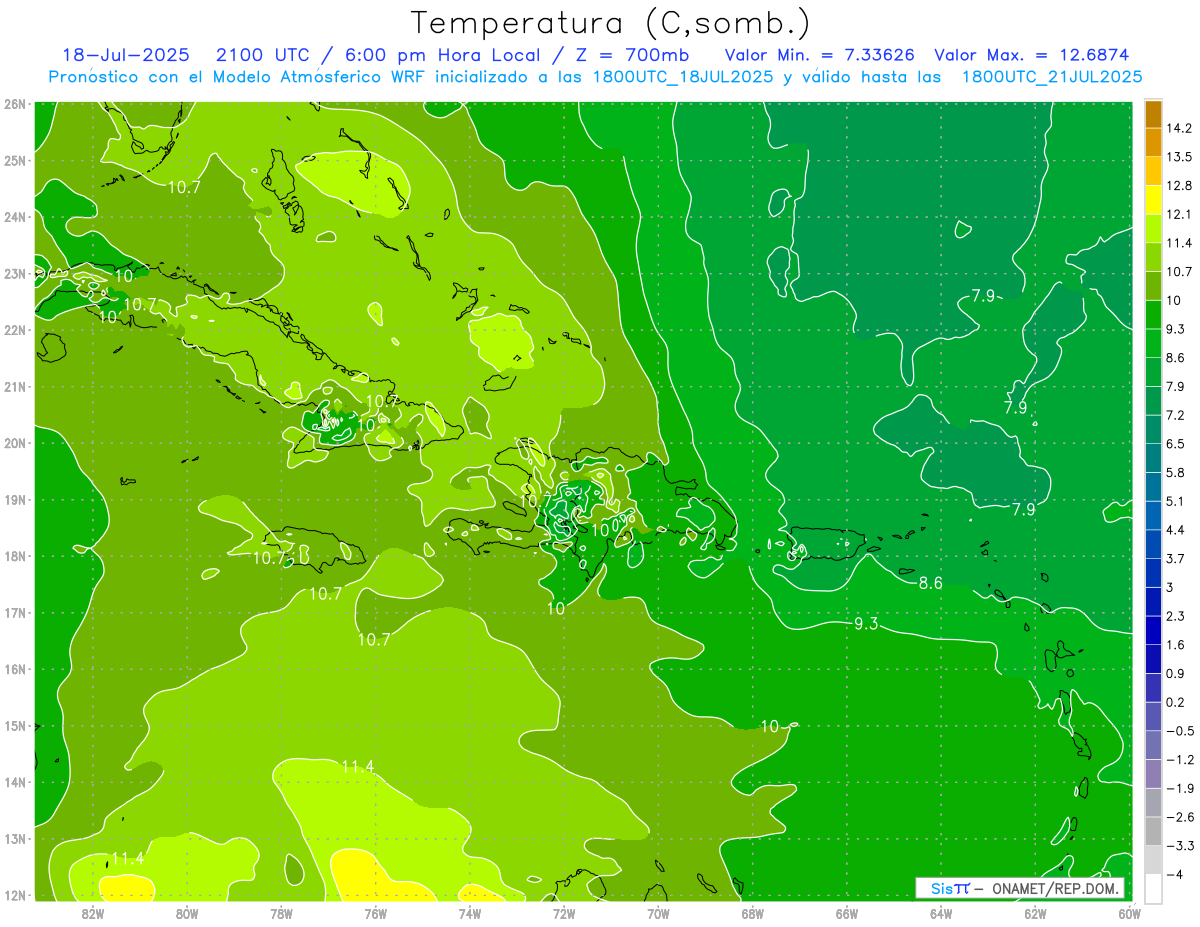Screen dimensions: 1200x927
Task: Click the 0.2 legend value
Action: [1175, 702]
